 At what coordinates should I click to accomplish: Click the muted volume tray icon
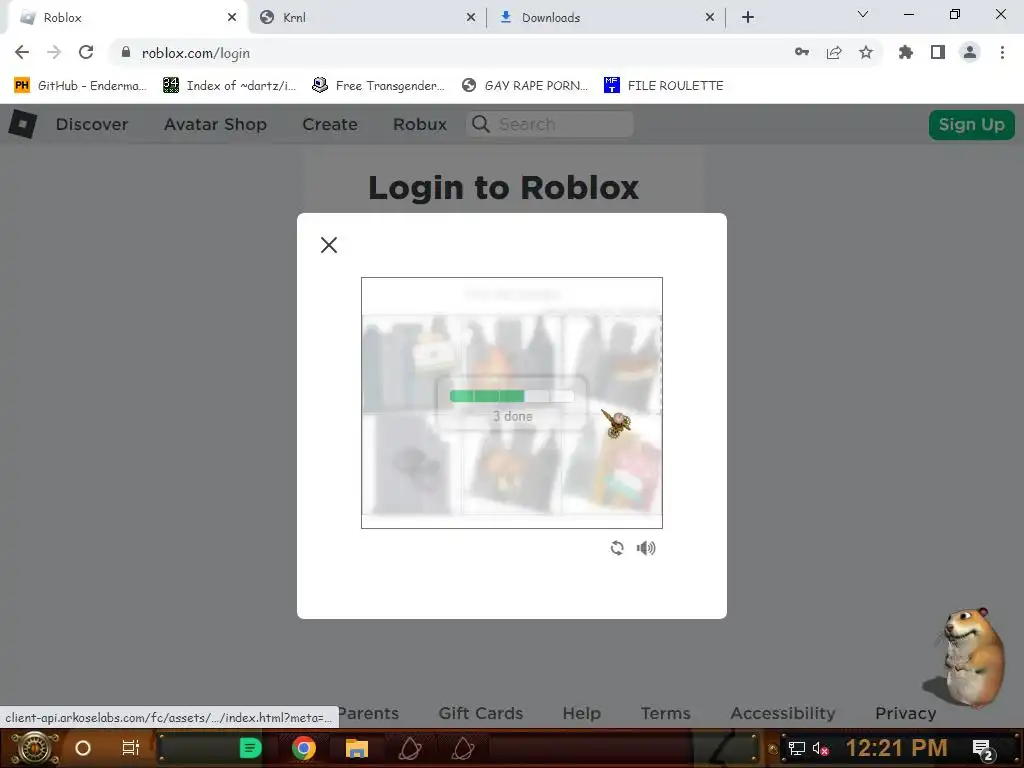[821, 748]
